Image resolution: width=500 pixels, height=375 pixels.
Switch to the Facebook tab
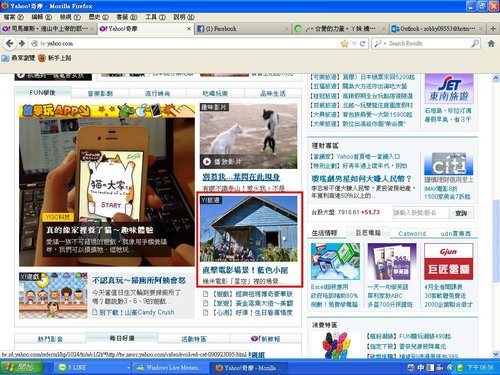[x=243, y=29]
